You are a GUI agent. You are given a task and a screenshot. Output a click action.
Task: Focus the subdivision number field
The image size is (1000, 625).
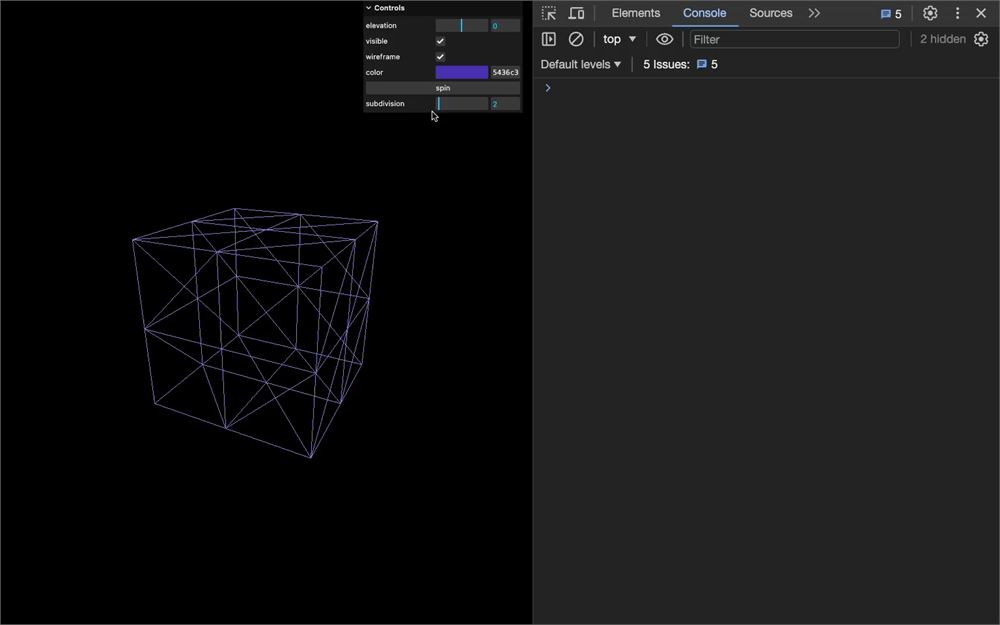click(505, 103)
